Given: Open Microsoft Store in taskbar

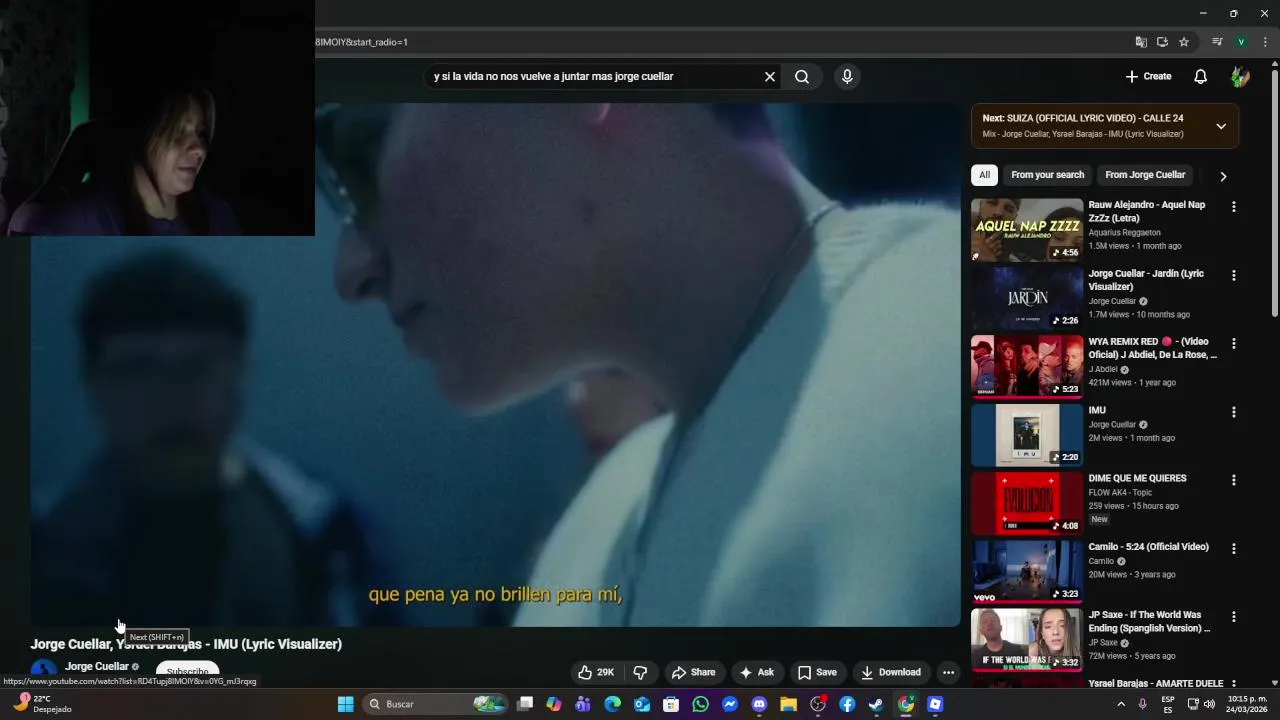Looking at the screenshot, I should click(671, 704).
